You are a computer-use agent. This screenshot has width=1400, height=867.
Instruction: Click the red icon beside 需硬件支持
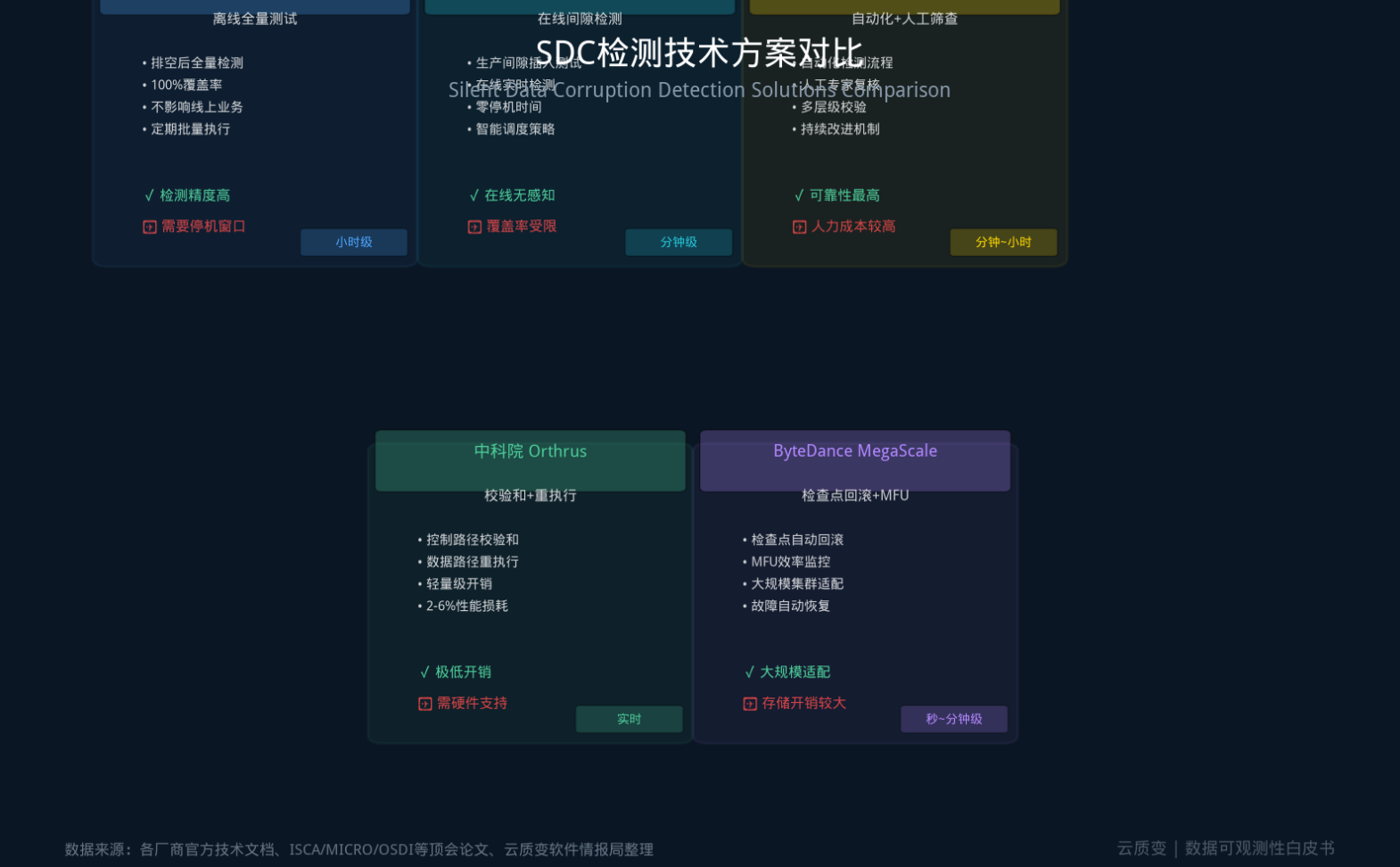coord(425,704)
